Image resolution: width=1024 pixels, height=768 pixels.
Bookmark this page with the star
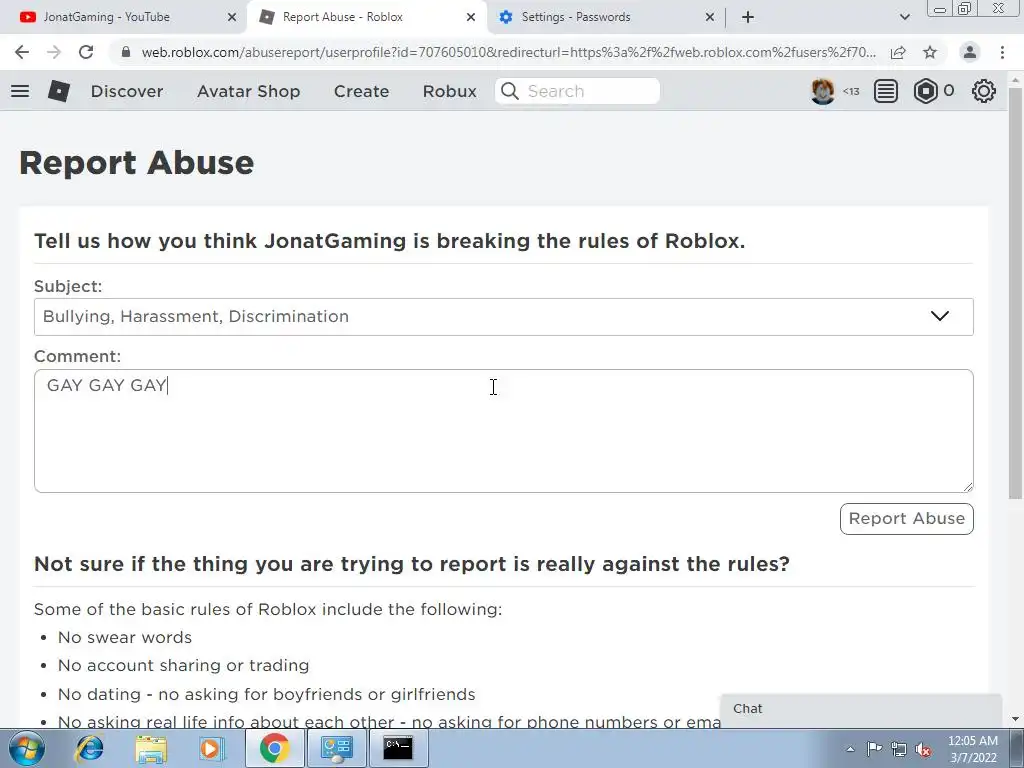coord(930,52)
